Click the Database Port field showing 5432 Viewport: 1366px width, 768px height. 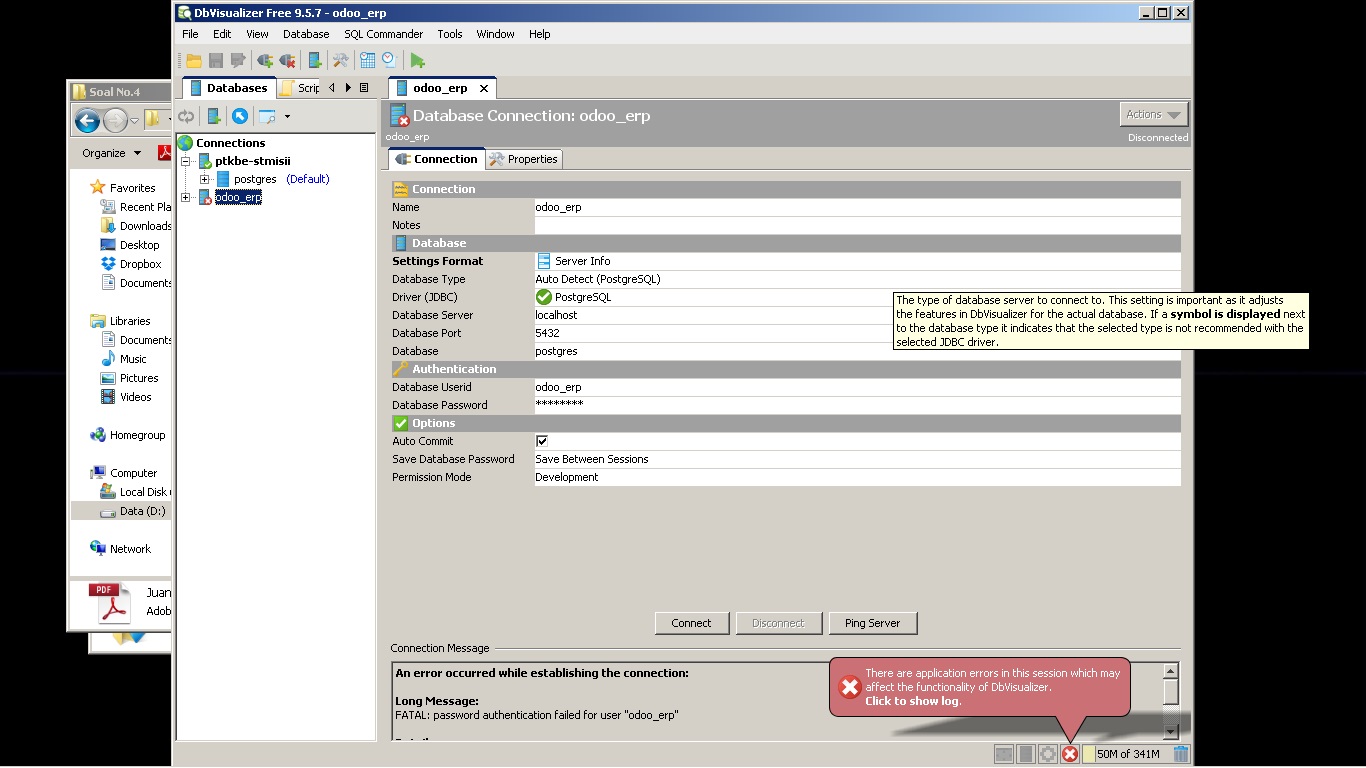coord(857,333)
